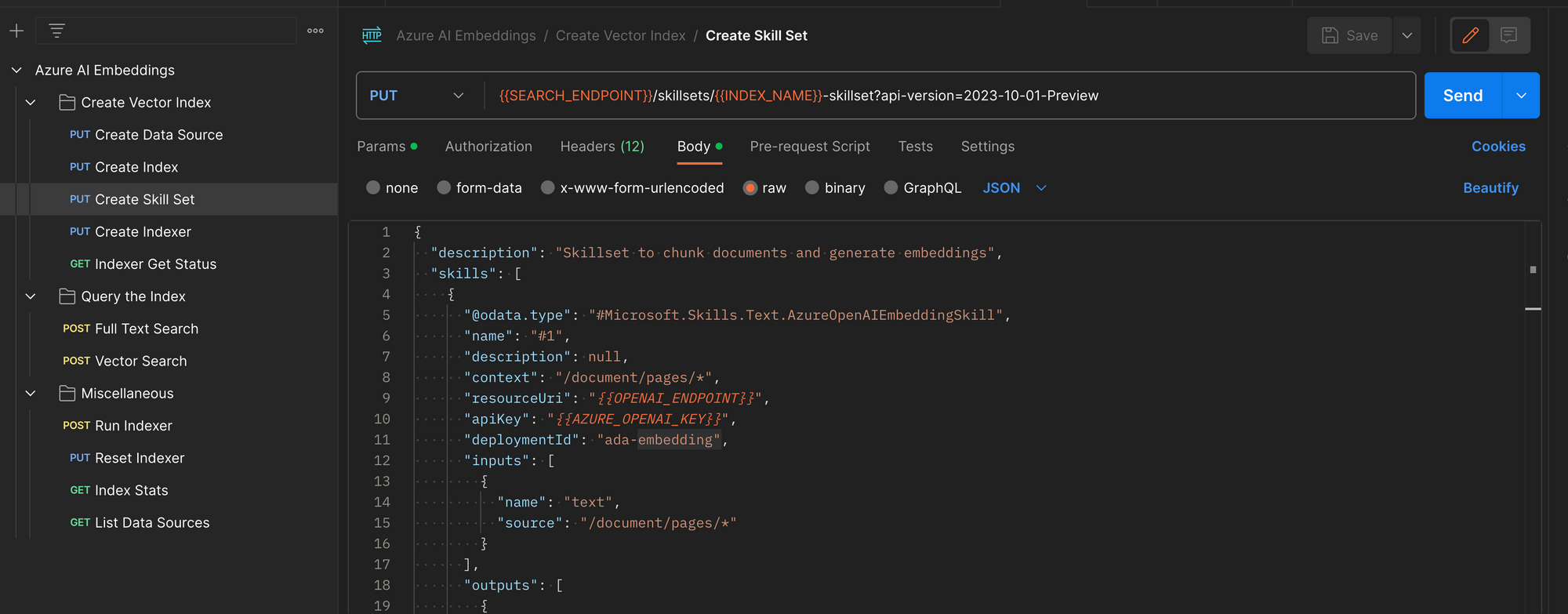Screen dimensions: 1568x614
Task: Click the pencil edit icon
Action: (x=1470, y=35)
